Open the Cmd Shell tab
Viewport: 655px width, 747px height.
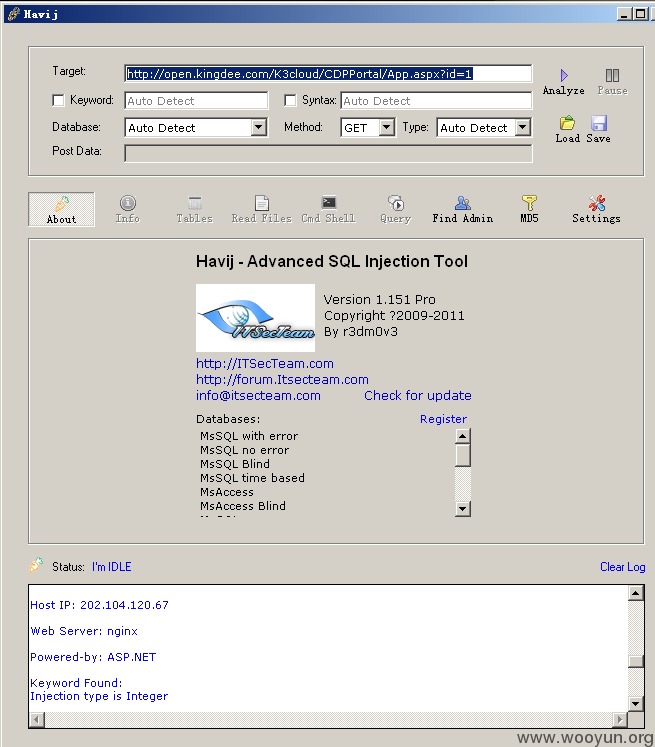[328, 210]
